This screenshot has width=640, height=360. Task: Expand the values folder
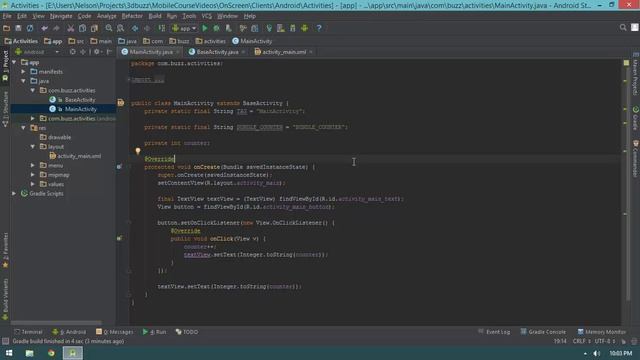click(x=33, y=184)
